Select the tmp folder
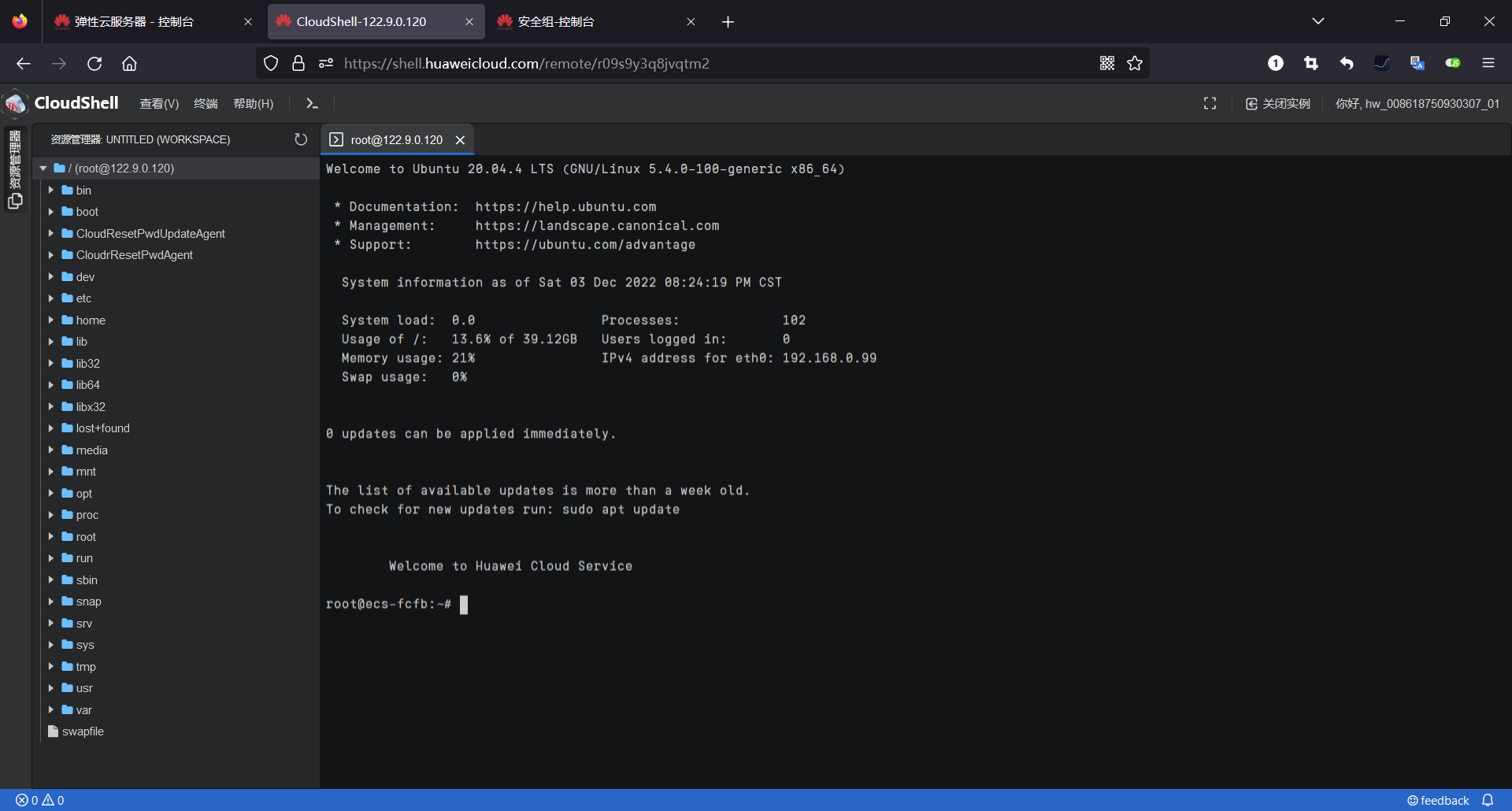Screen dimensions: 1512x811 (x=86, y=667)
